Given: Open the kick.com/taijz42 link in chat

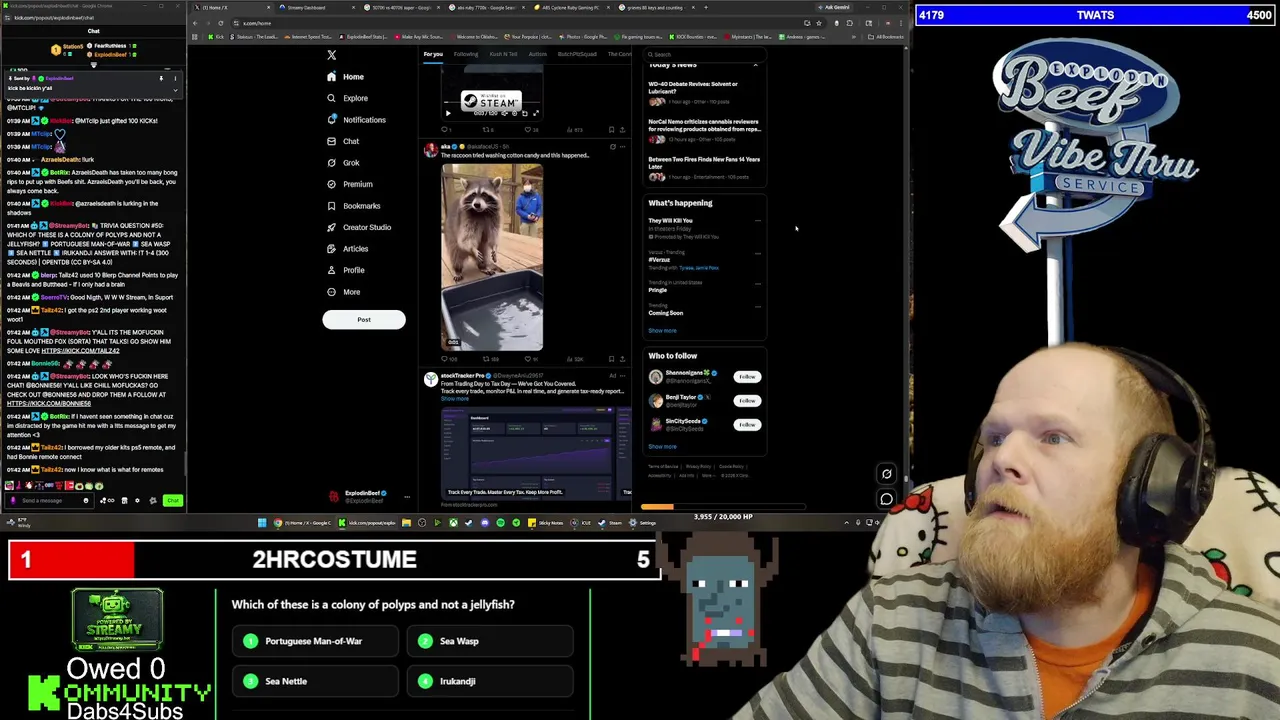Looking at the screenshot, I should coord(80,351).
